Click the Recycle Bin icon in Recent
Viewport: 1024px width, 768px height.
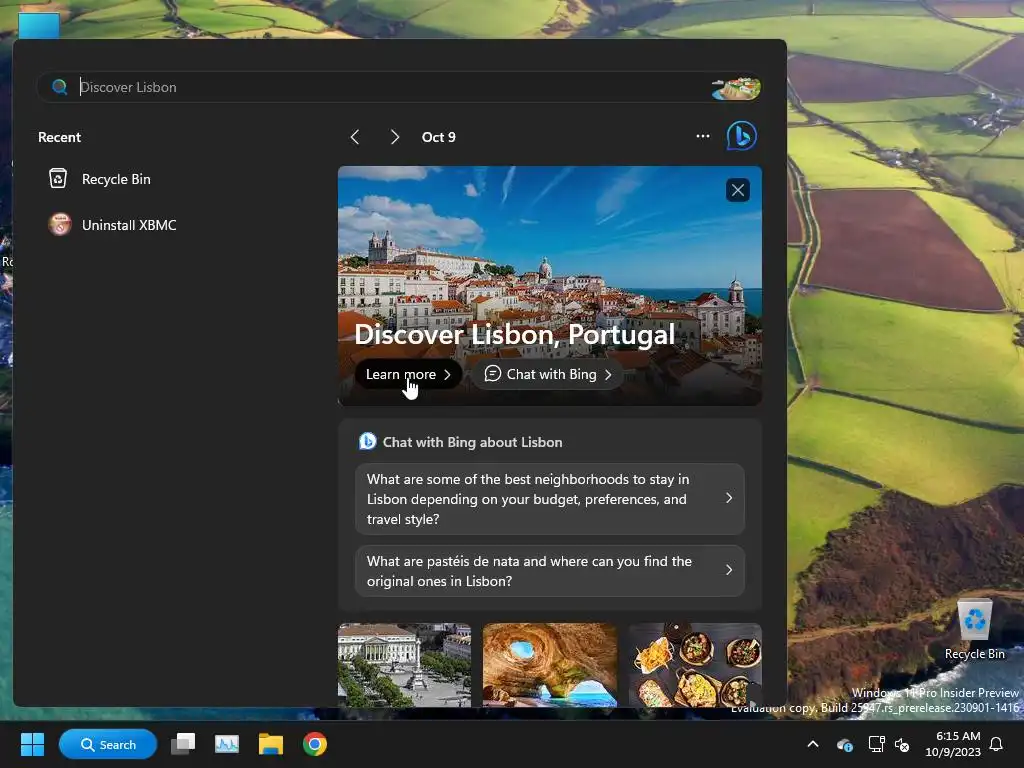coord(58,178)
